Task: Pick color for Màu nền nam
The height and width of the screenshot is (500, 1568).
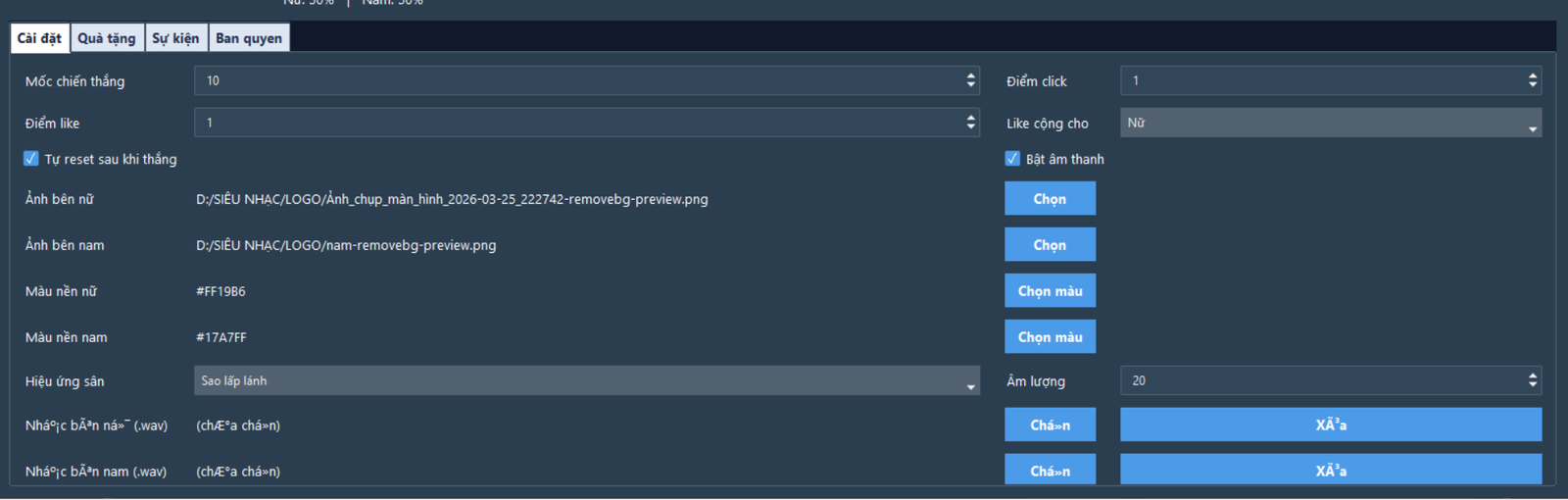Action: [1050, 337]
